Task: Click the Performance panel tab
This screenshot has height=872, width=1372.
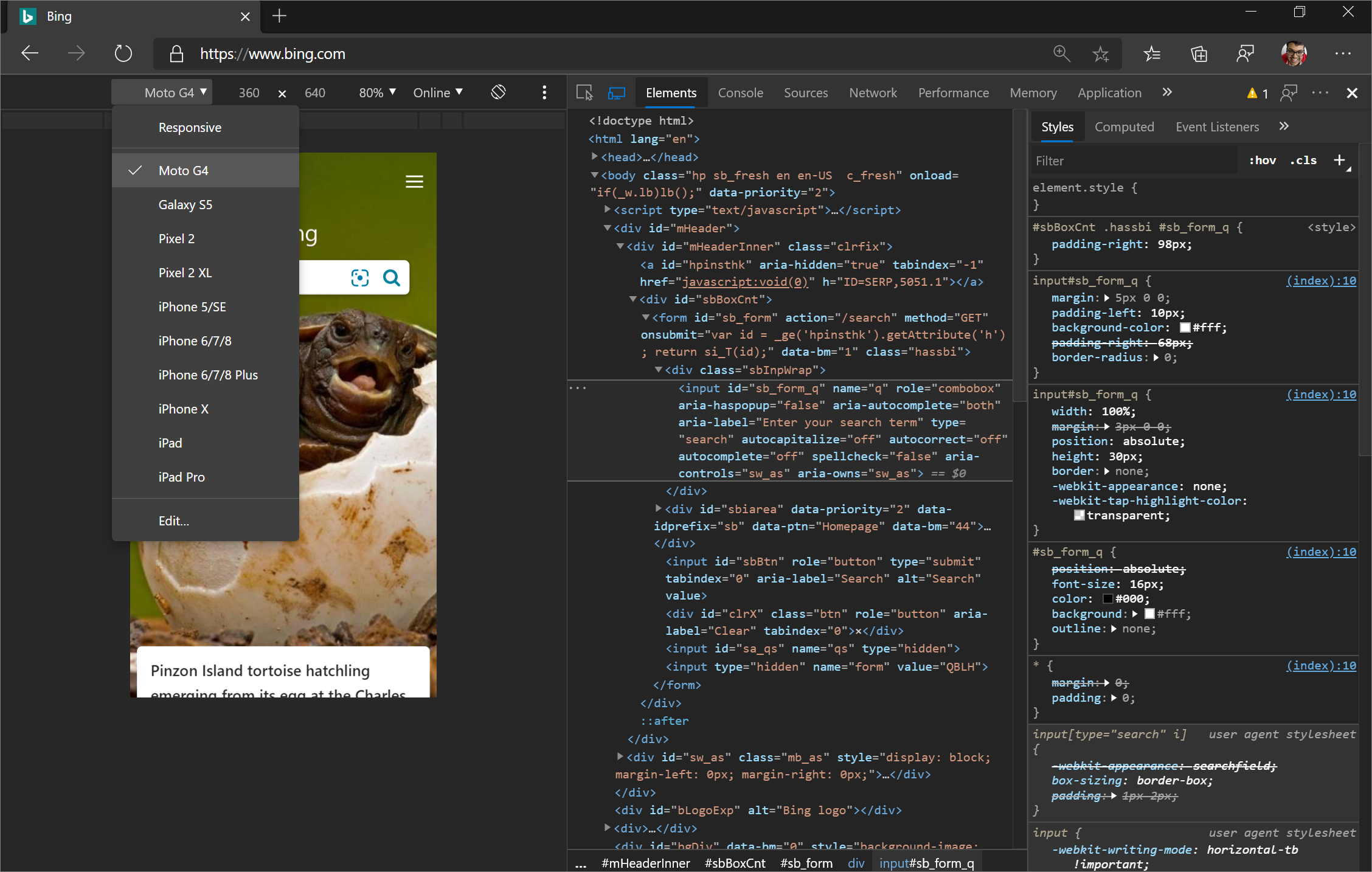Action: [953, 92]
